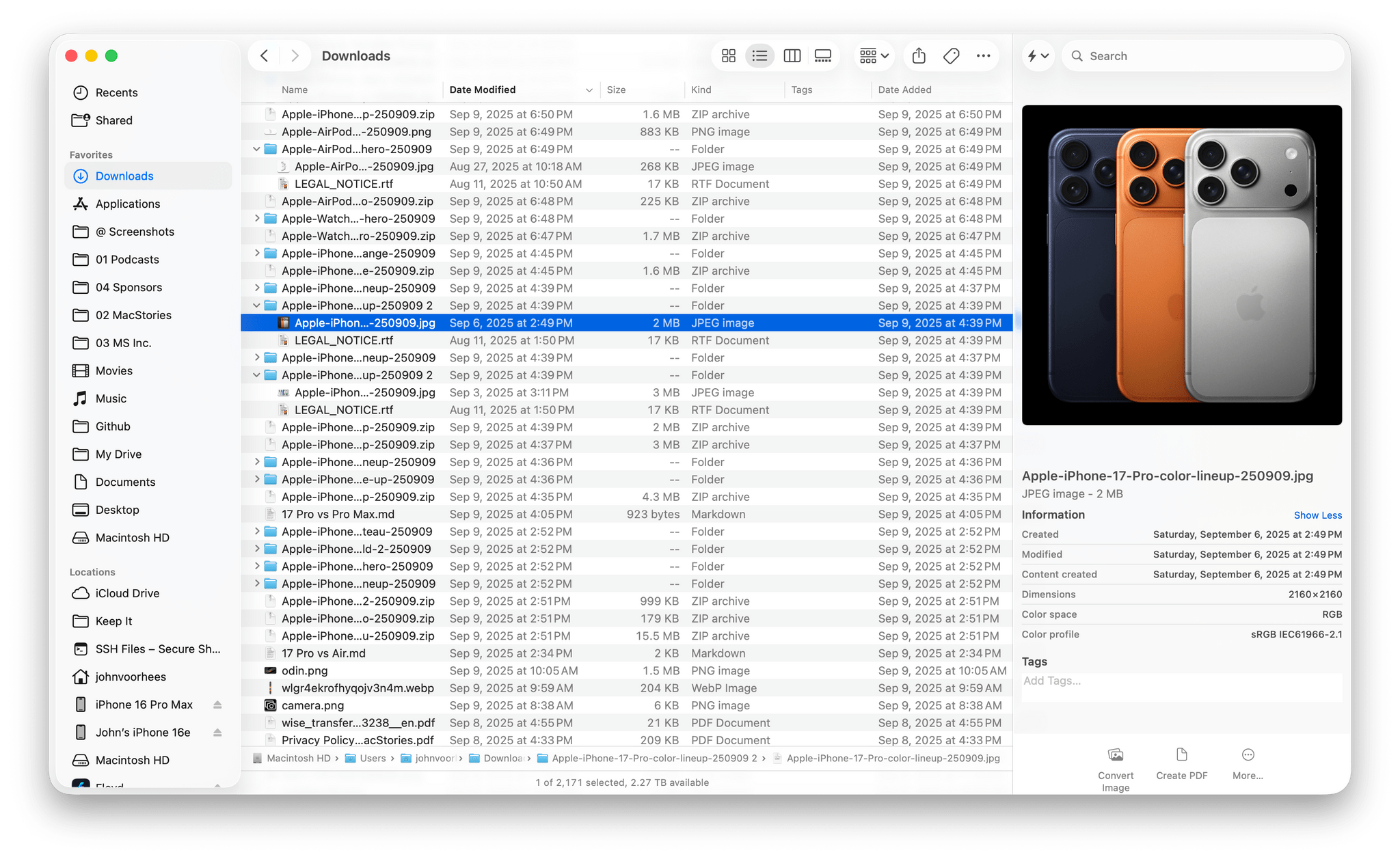Click More... quick action button
Image resolution: width=1400 pixels, height=859 pixels.
pyautogui.click(x=1248, y=764)
